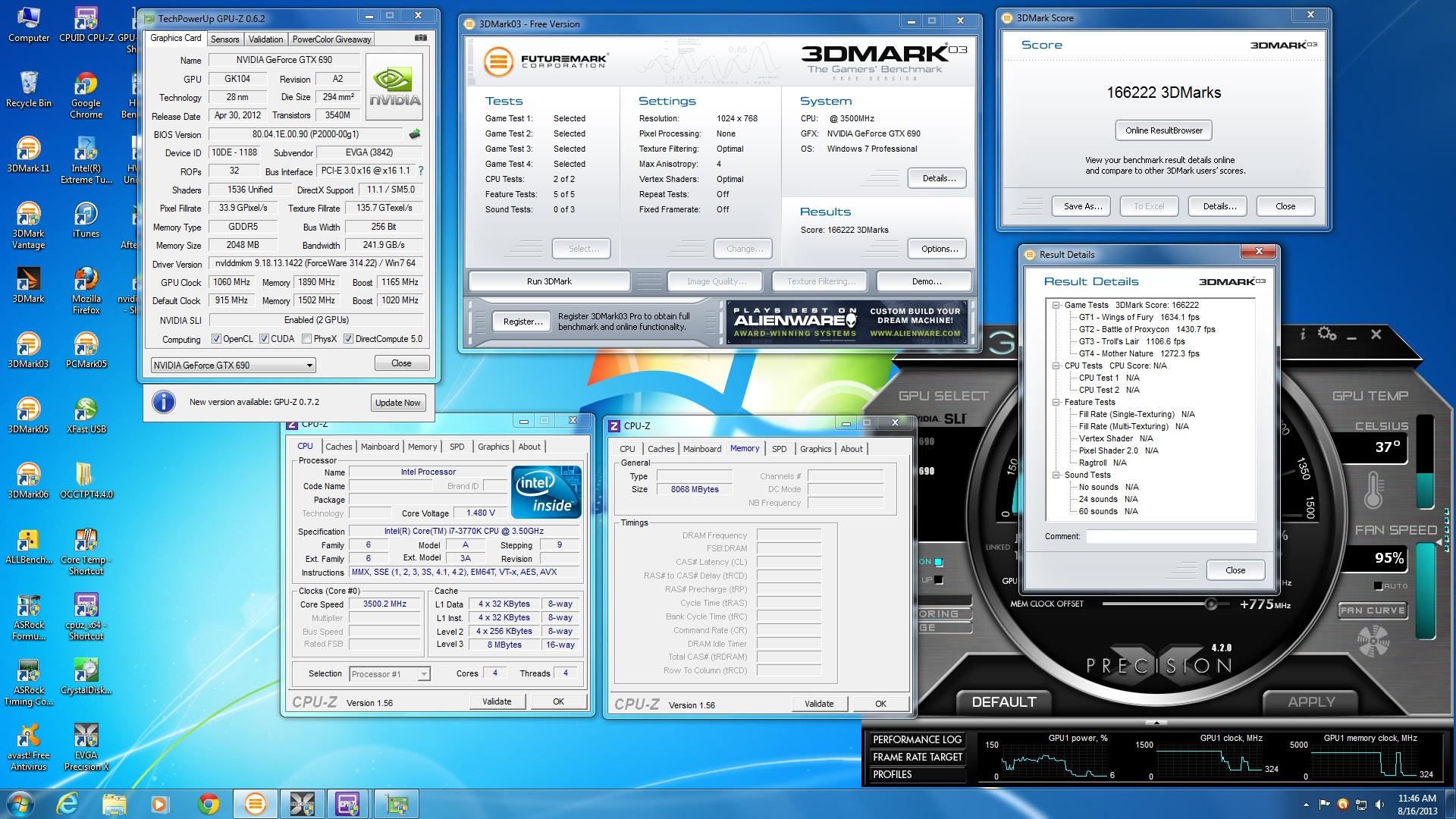
Task: Open the Intel Extreme Tuning desktop icon
Action: (x=86, y=161)
